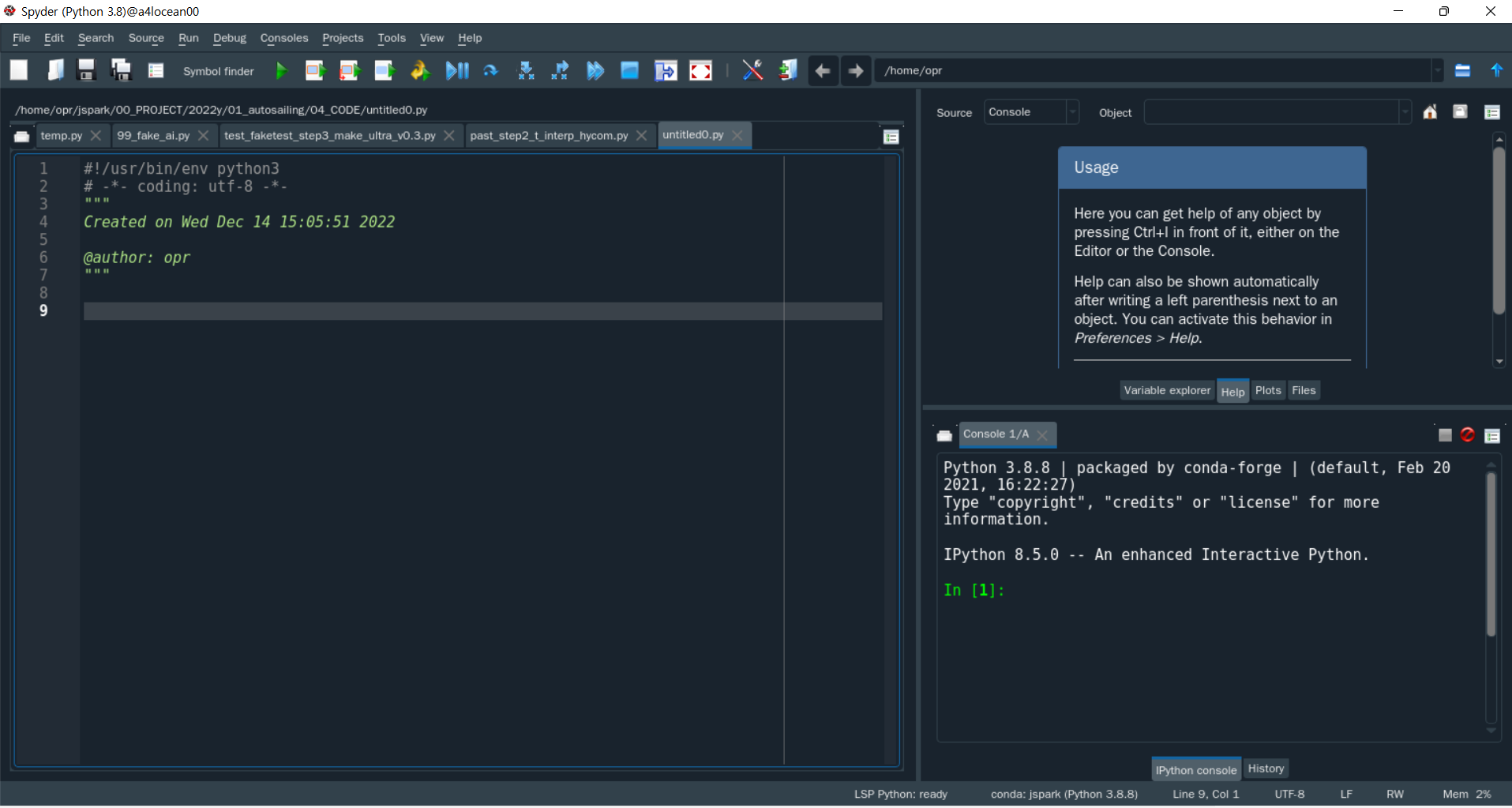Close the Console 1/A tab
The width and height of the screenshot is (1512, 808).
click(1042, 434)
